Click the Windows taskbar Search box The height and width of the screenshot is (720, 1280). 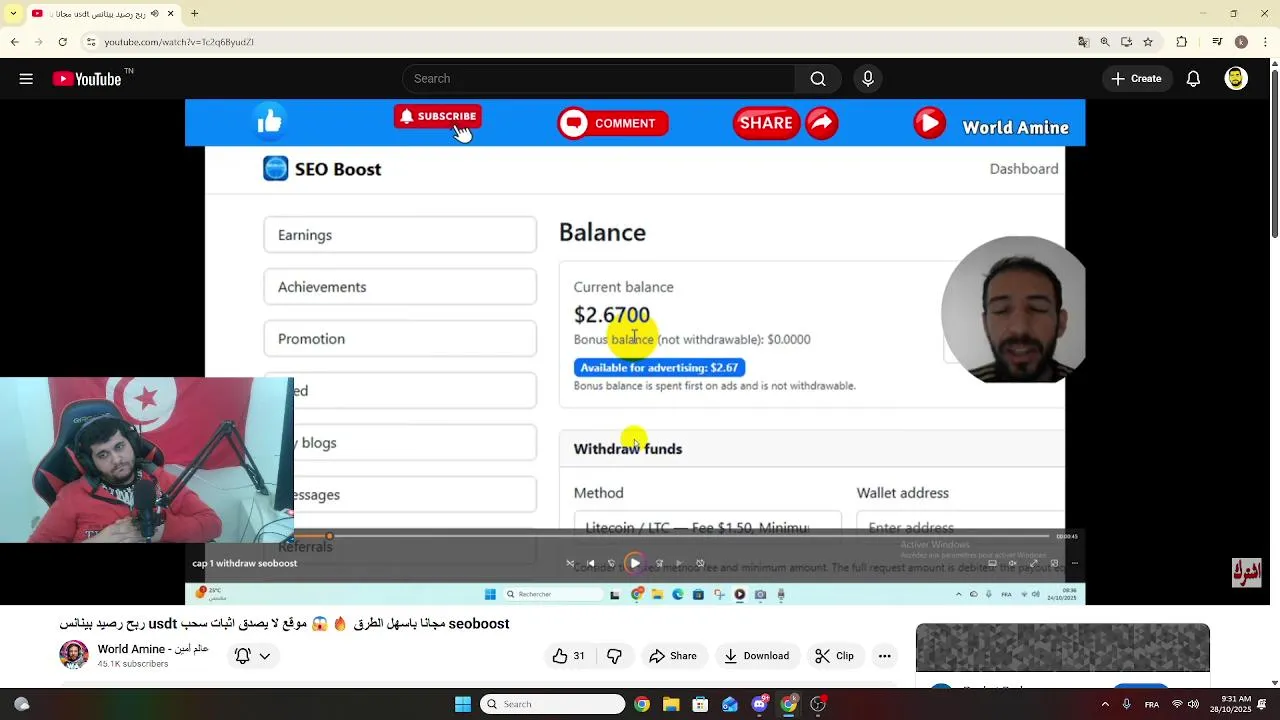click(552, 704)
